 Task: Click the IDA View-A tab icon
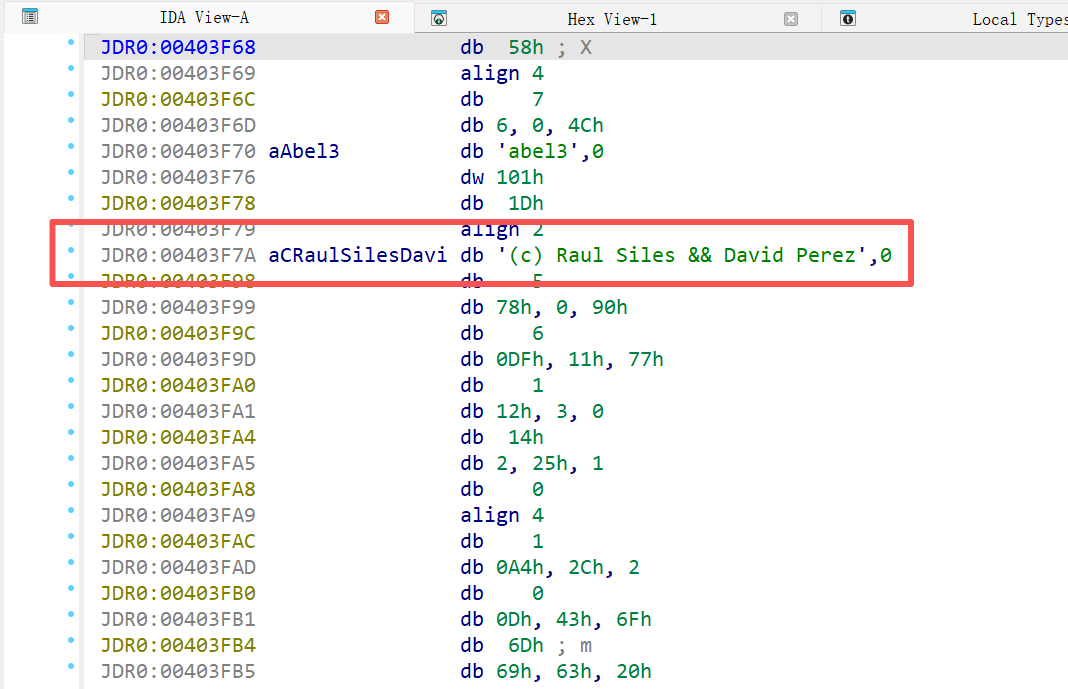[x=30, y=16]
